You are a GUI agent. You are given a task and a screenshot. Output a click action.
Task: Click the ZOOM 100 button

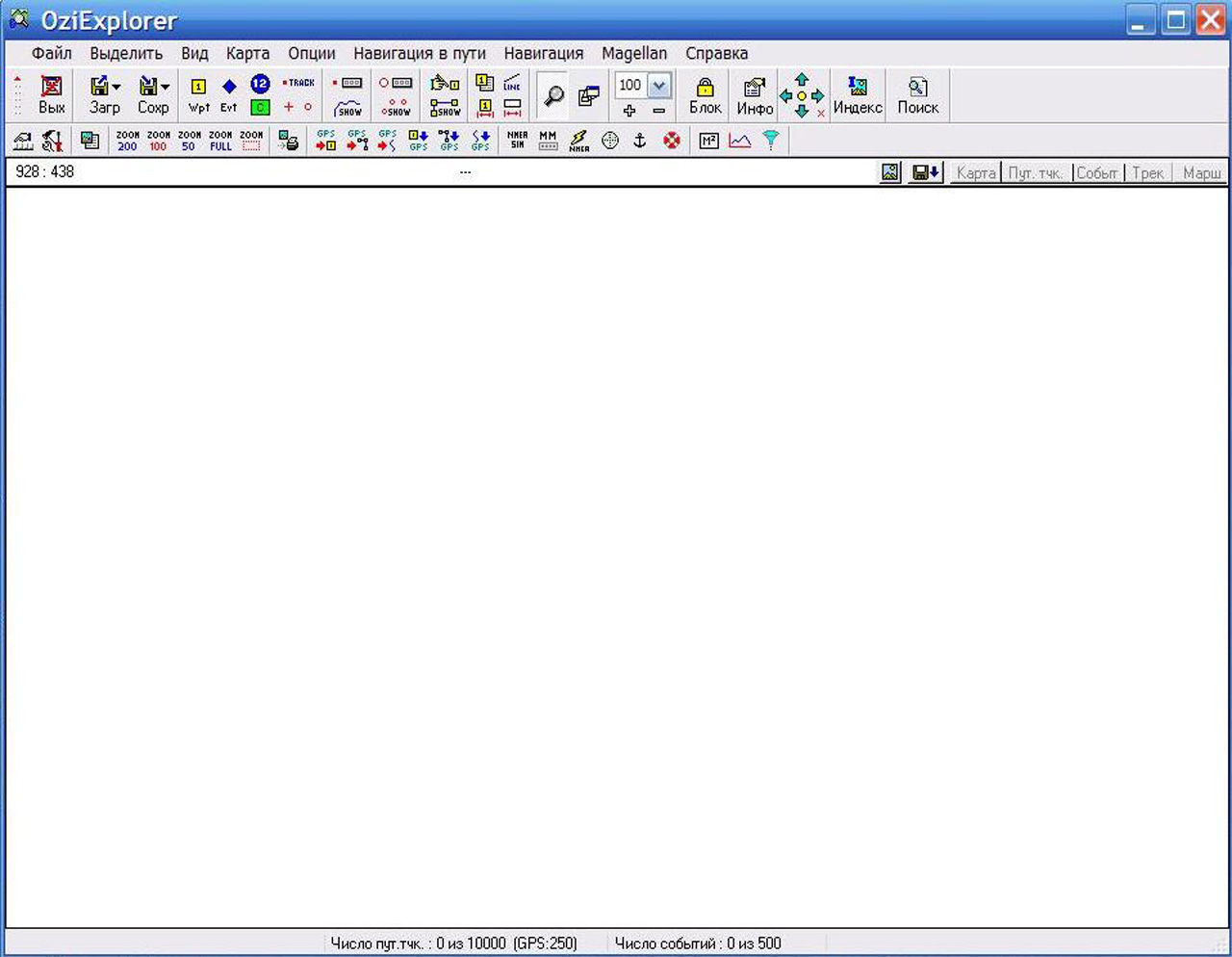click(x=159, y=141)
